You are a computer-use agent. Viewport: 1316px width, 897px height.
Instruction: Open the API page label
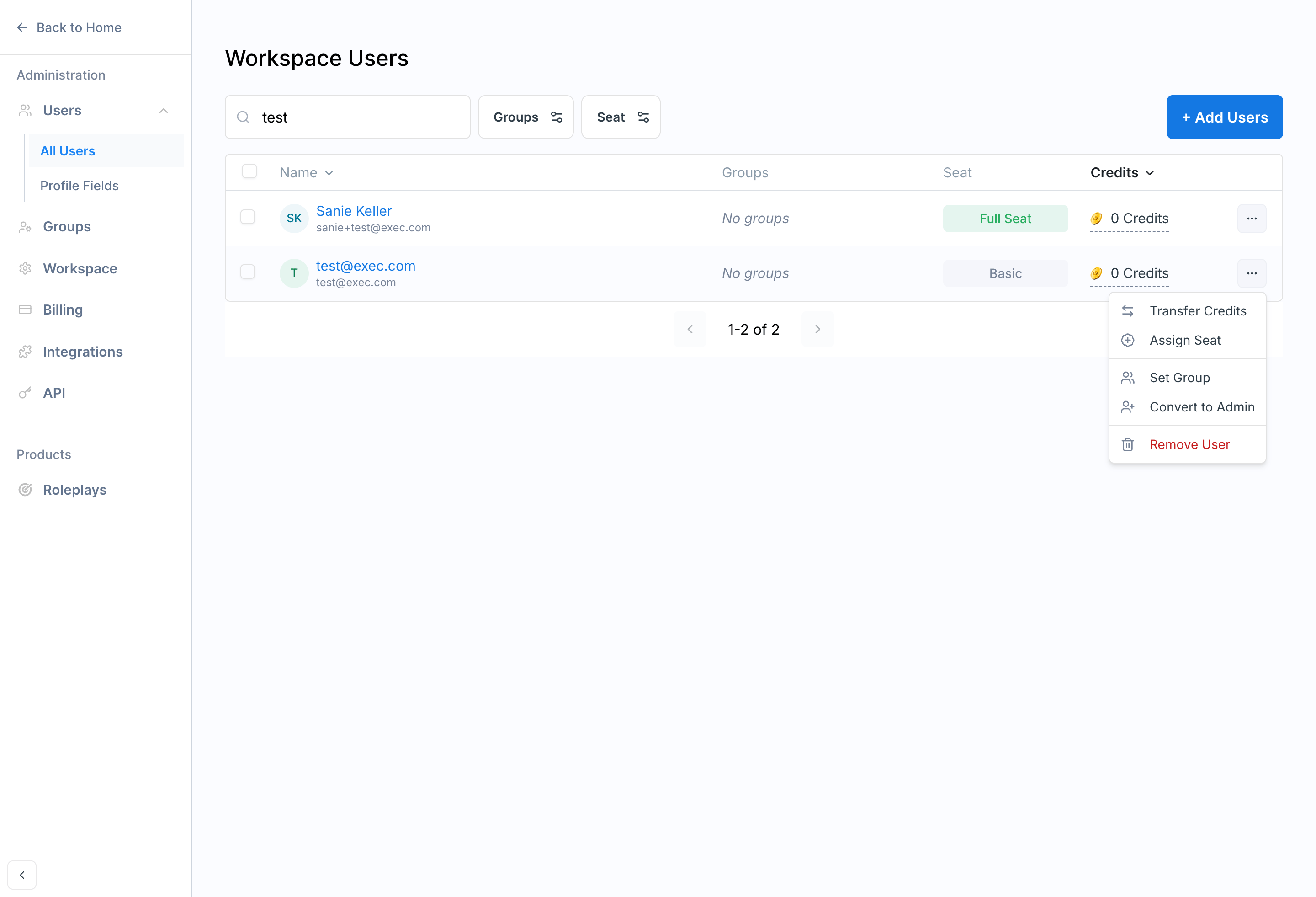54,393
